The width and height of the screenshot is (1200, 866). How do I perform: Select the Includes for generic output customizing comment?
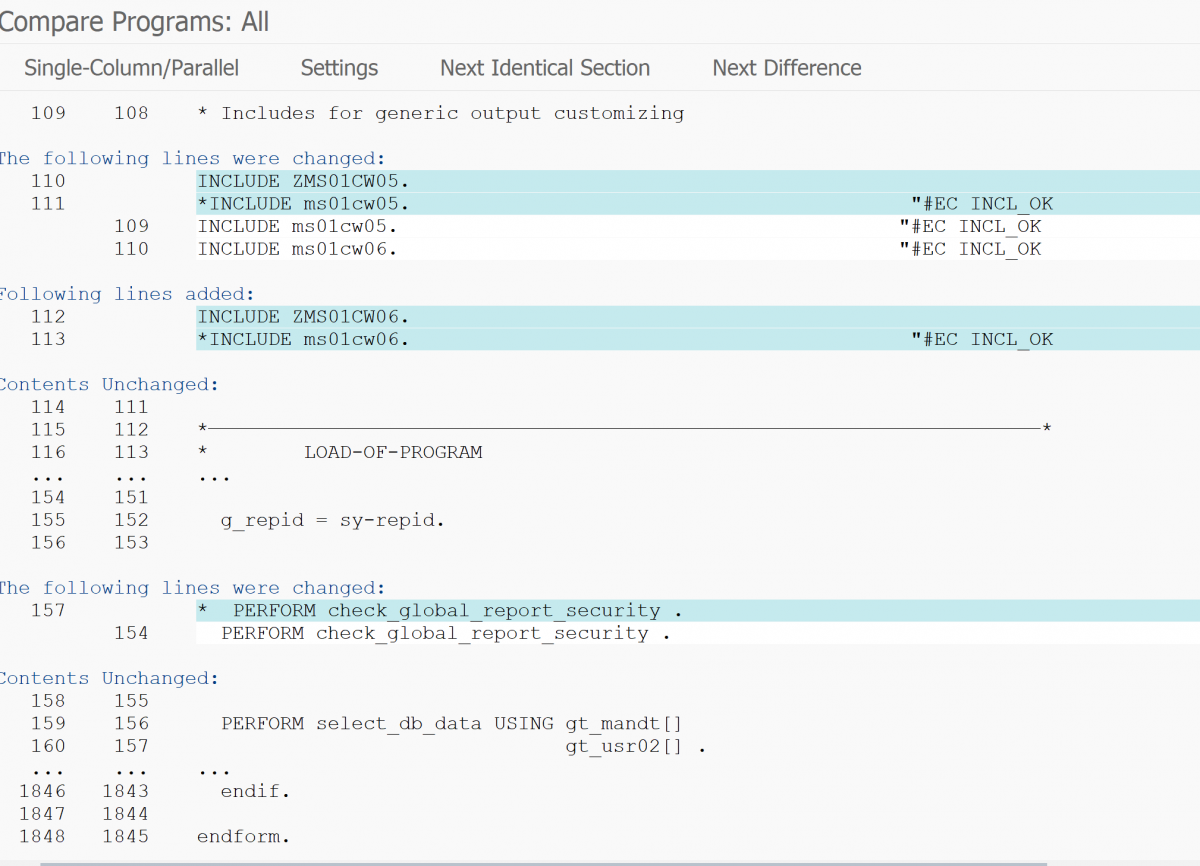click(440, 113)
